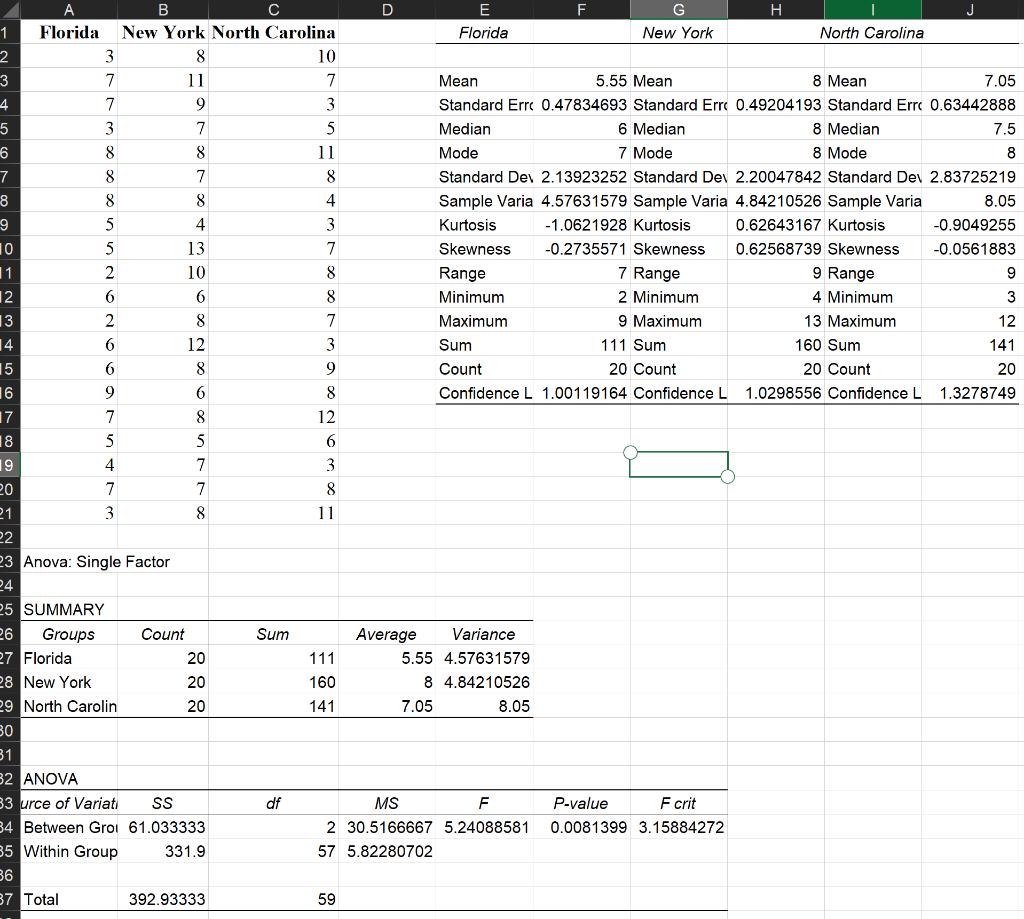Click the 'Florida' header cell in A1
The width and height of the screenshot is (1024, 919).
point(69,33)
